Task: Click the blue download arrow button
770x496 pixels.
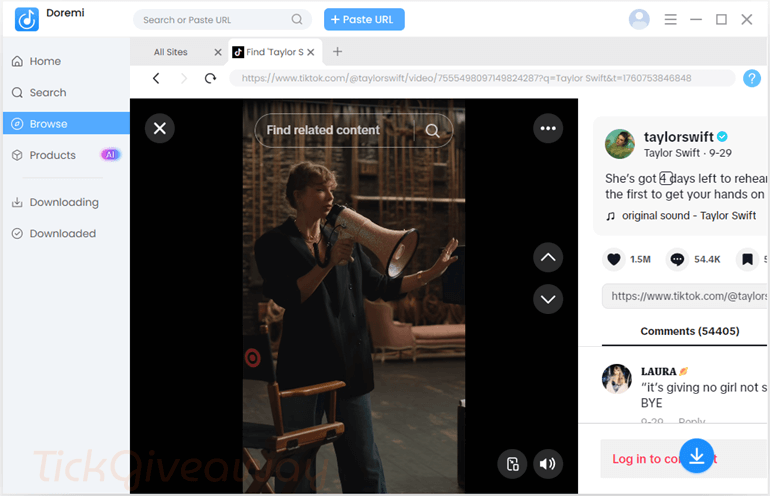Action: click(696, 456)
